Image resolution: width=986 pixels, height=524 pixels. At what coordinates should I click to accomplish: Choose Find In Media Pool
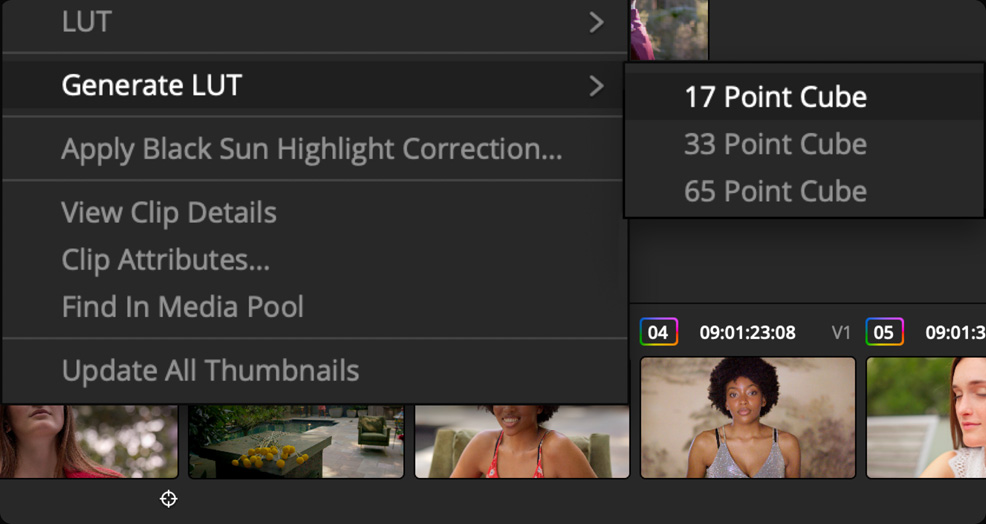coord(182,306)
